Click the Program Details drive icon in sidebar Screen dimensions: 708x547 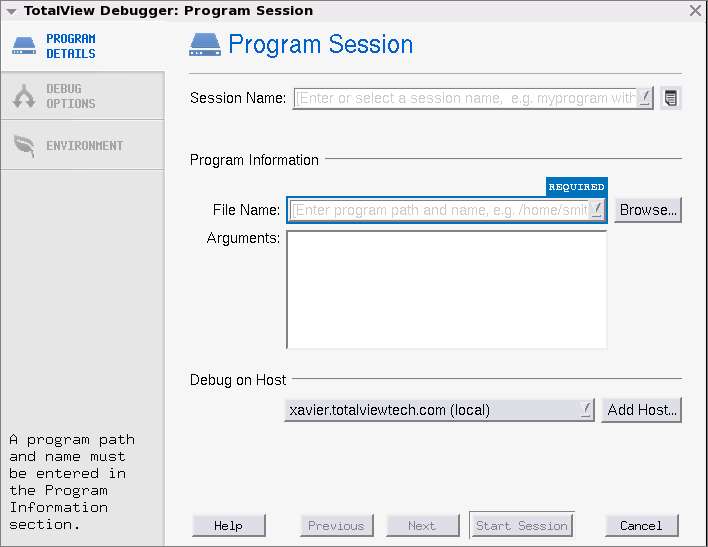pos(23,46)
